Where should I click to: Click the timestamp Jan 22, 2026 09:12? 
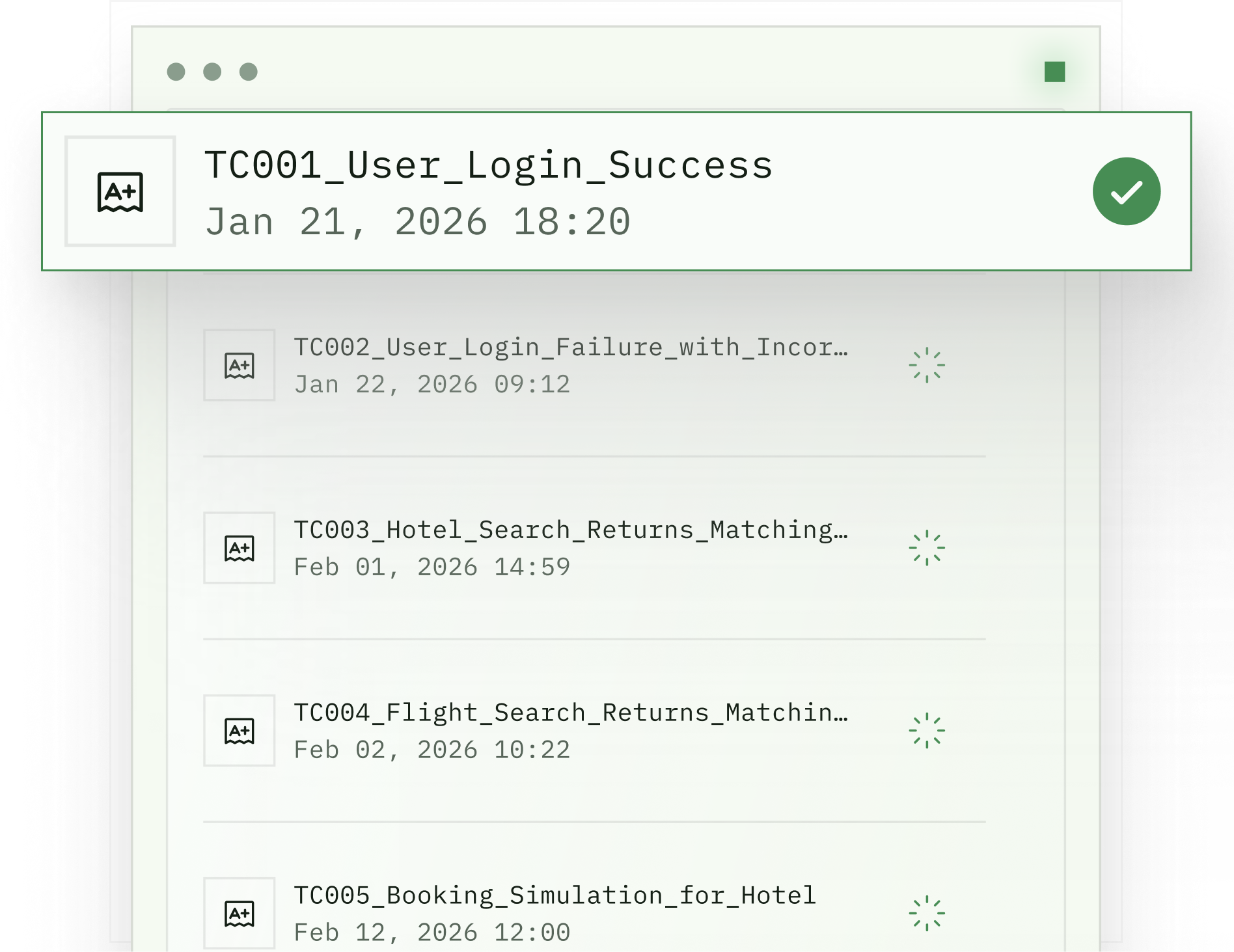click(x=432, y=385)
